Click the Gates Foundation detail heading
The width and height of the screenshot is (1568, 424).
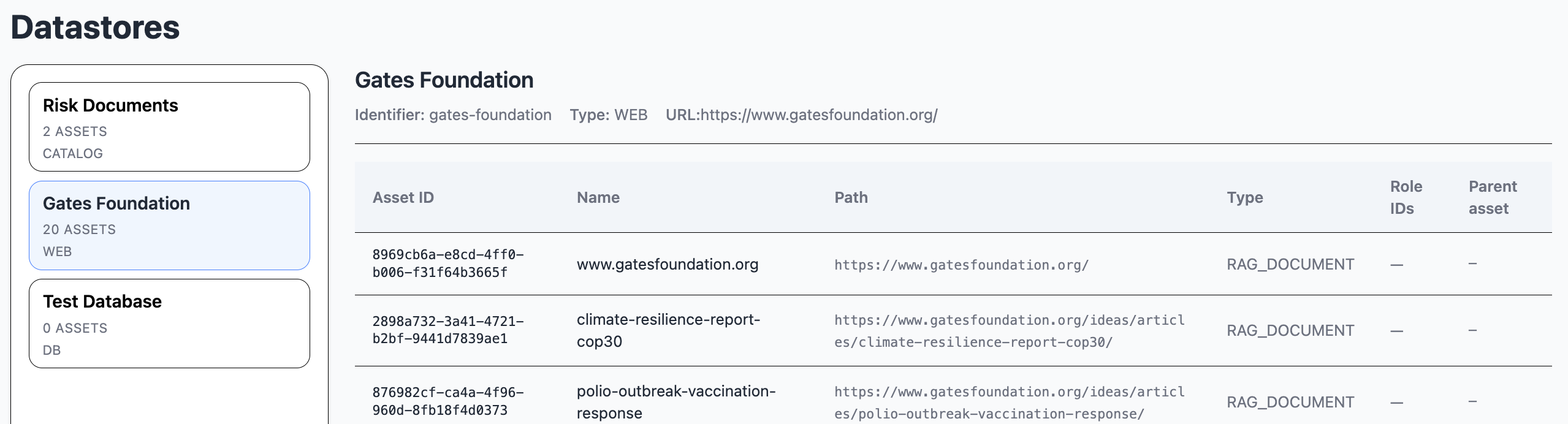pos(444,80)
